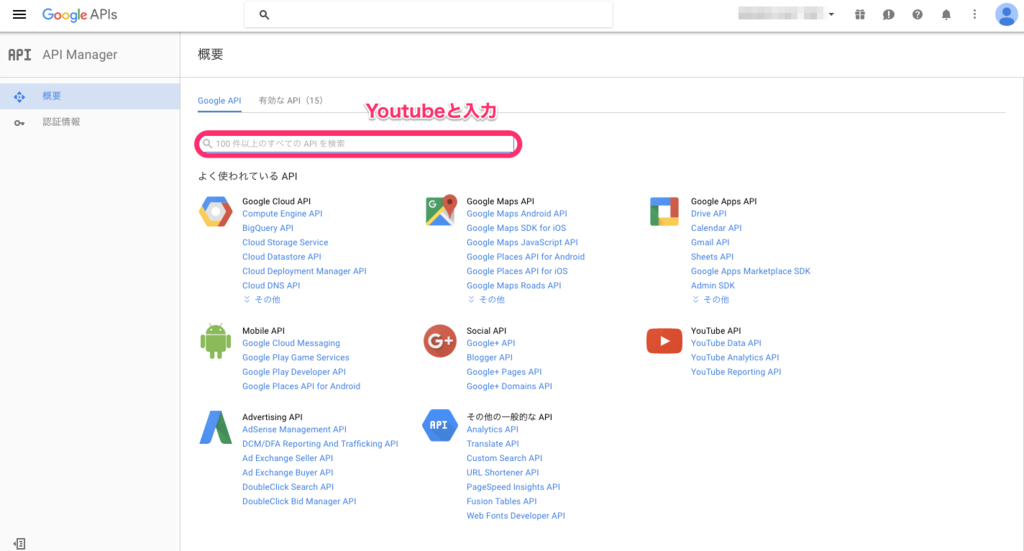Image resolution: width=1024 pixels, height=551 pixels.
Task: Open the Cloud DNS API link
Action: coord(271,285)
